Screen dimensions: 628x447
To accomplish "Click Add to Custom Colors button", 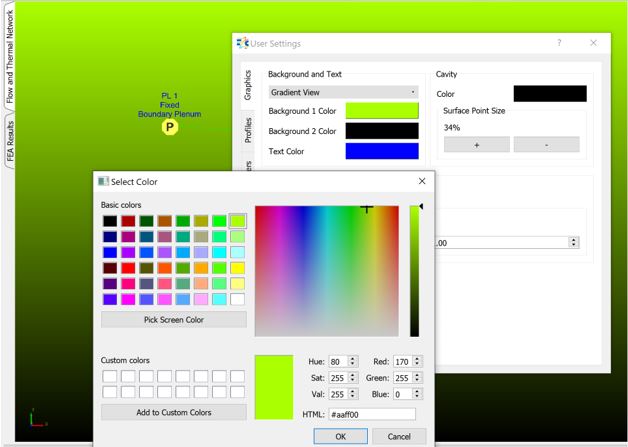I will pyautogui.click(x=173, y=412).
